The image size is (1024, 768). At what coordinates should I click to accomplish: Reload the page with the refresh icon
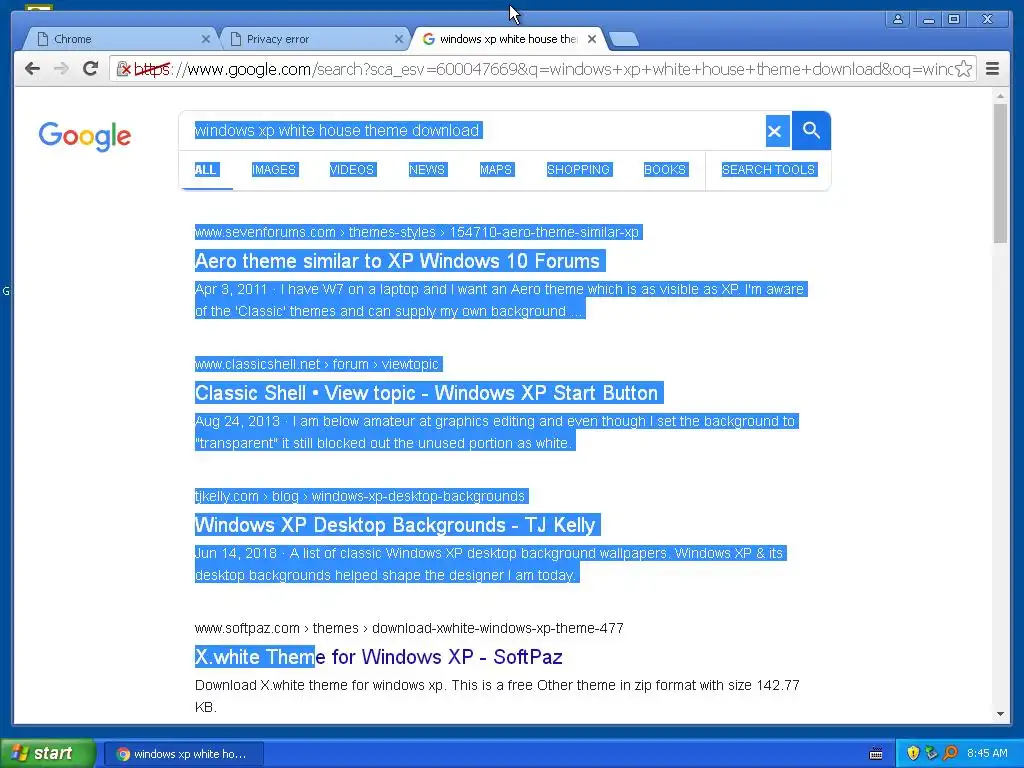90,69
